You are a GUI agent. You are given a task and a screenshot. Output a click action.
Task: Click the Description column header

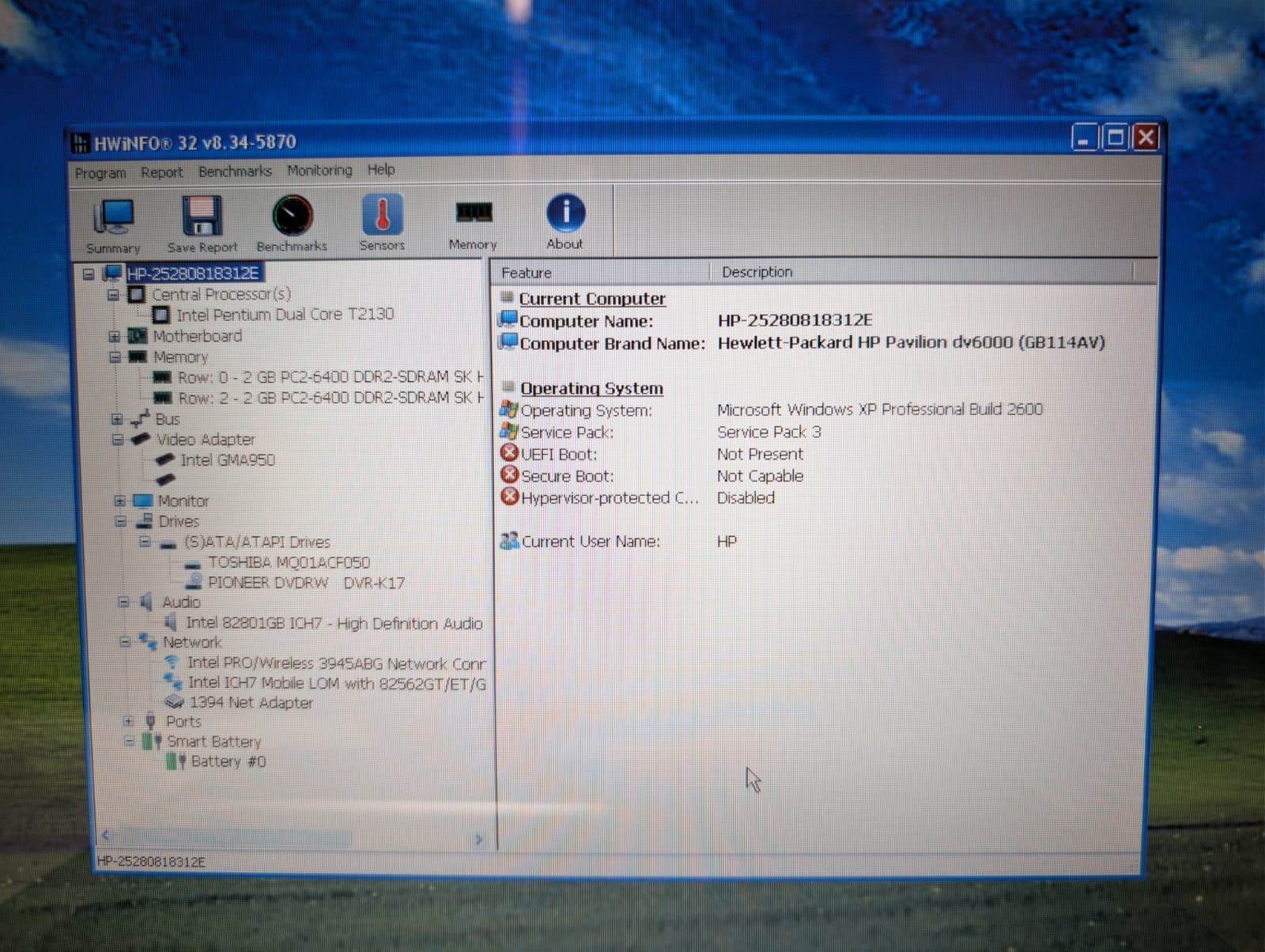click(x=922, y=271)
